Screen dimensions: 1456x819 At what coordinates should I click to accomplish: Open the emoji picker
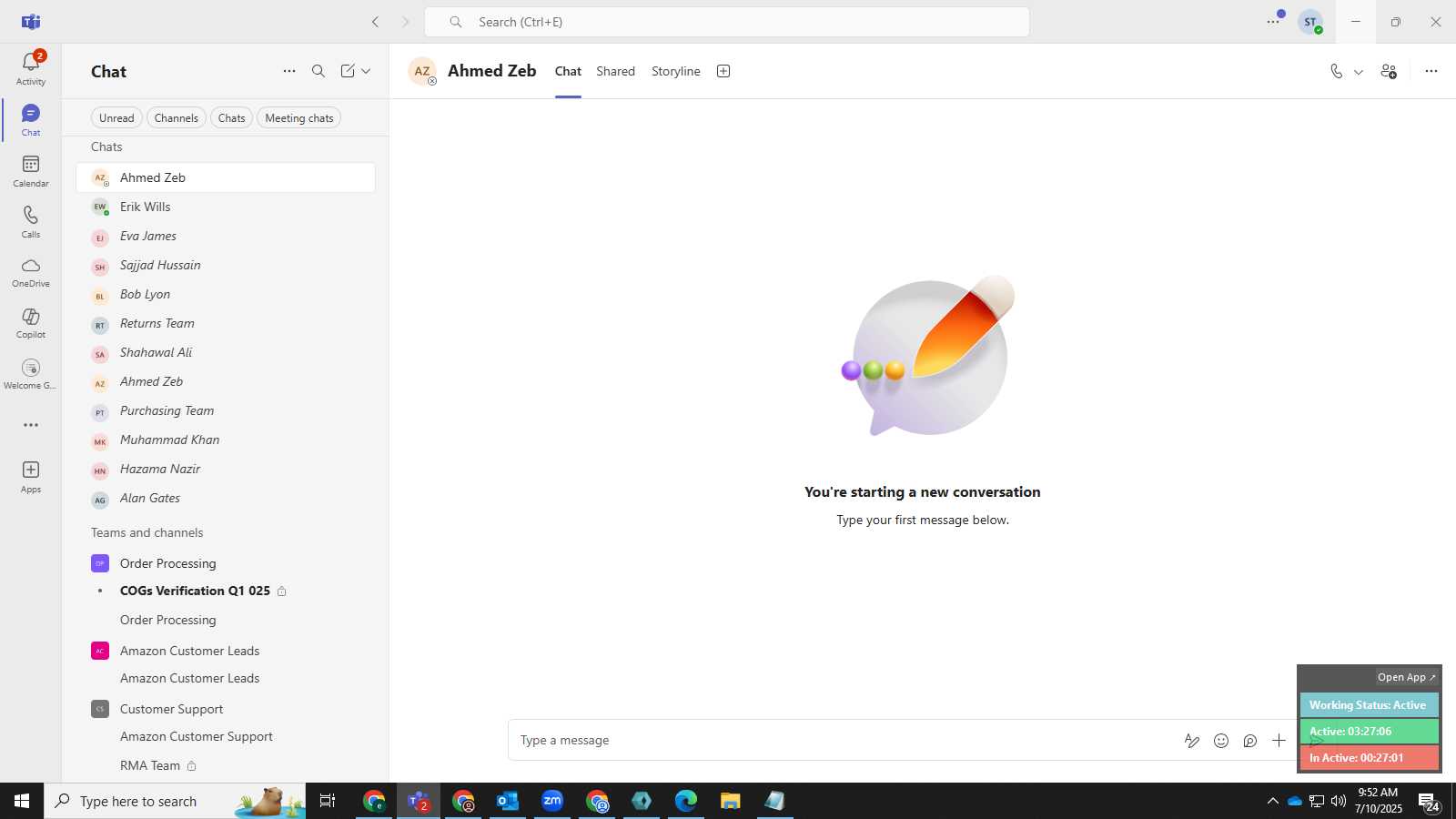pos(1221,741)
